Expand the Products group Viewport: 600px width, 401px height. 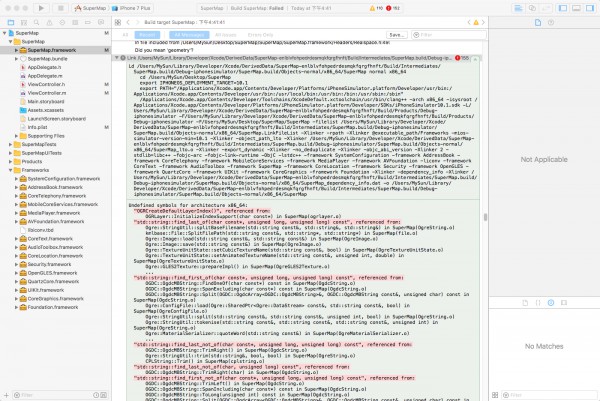[x=10, y=161]
